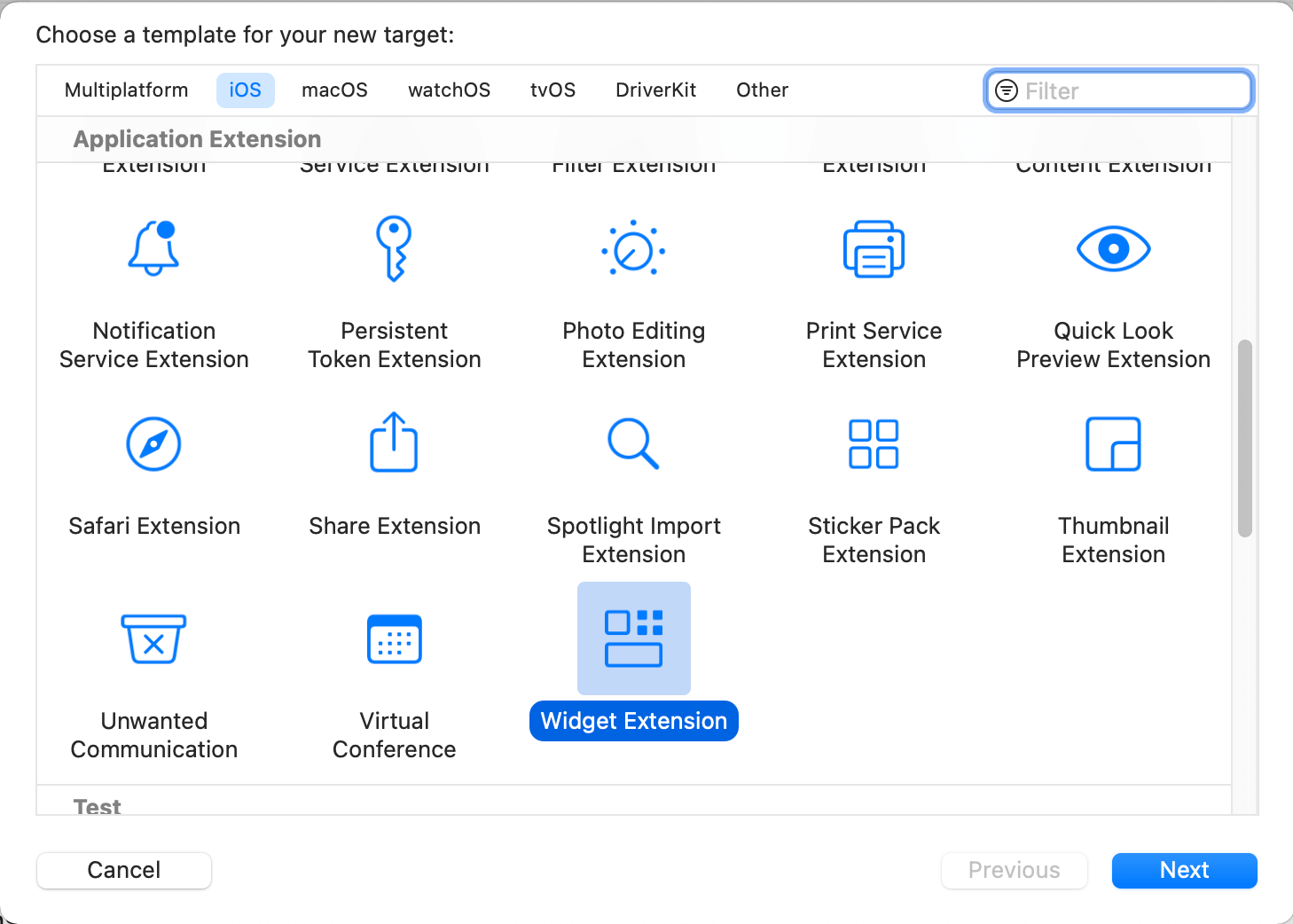This screenshot has height=924, width=1293.
Task: Select the highlighted Widget Extension icon
Action: pos(633,638)
